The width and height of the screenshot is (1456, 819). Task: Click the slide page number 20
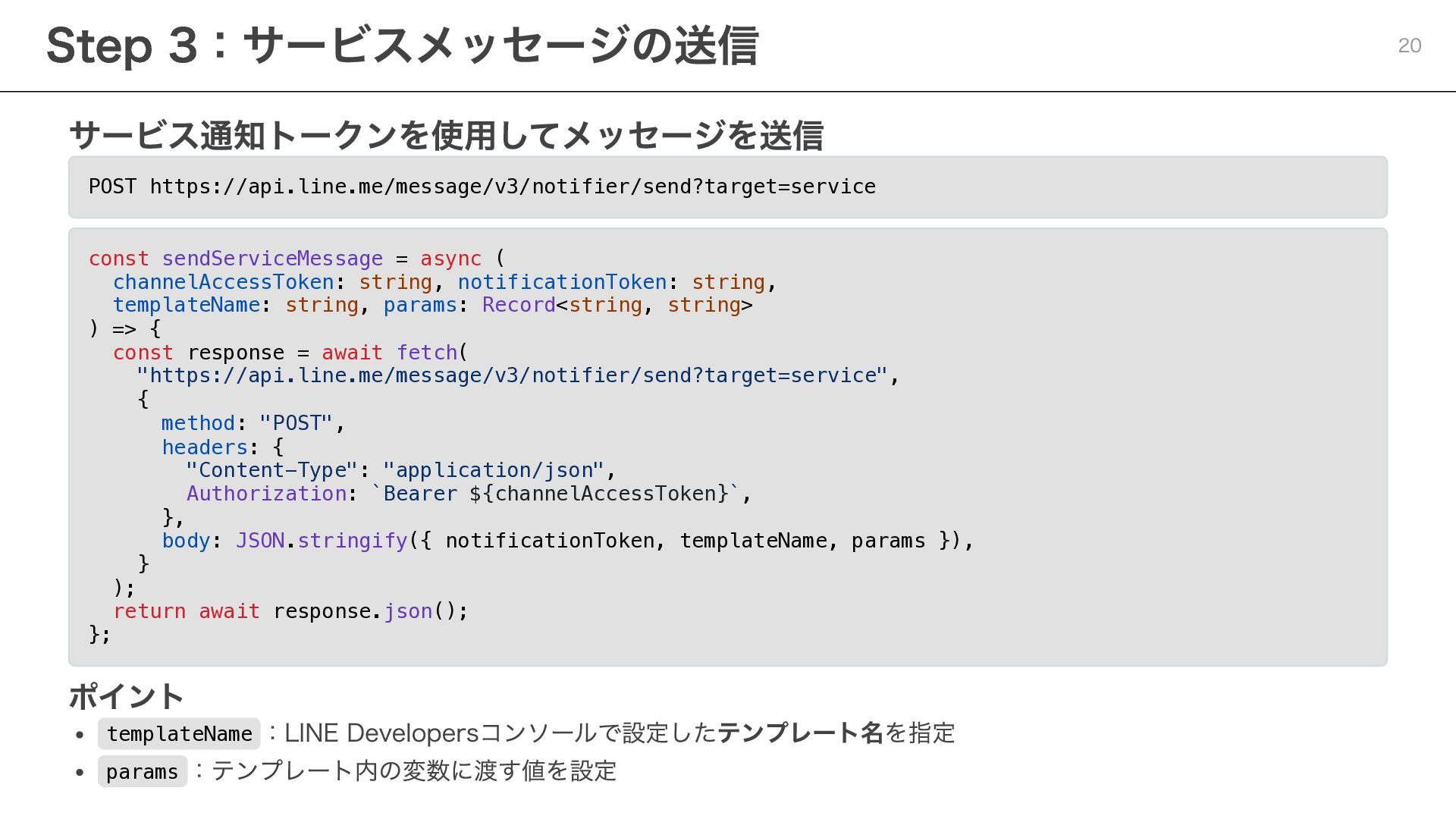click(x=1409, y=45)
